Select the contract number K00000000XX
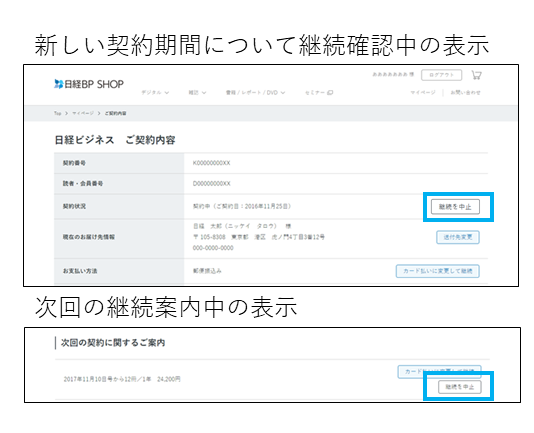 pyautogui.click(x=211, y=163)
